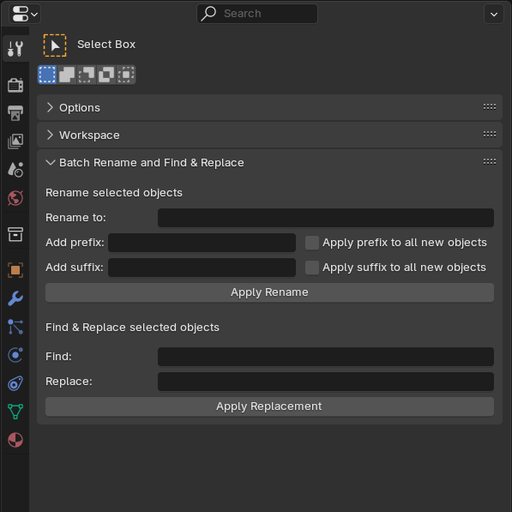Viewport: 512px width, 512px height.
Task: Open the Render properties tab
Action: (x=15, y=85)
